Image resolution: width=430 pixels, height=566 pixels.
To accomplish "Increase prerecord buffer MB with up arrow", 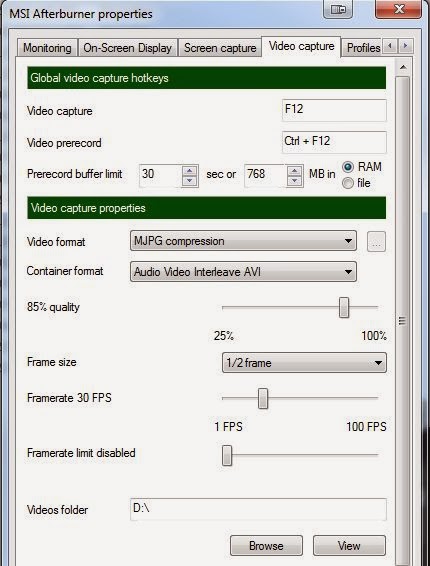I will point(295,170).
